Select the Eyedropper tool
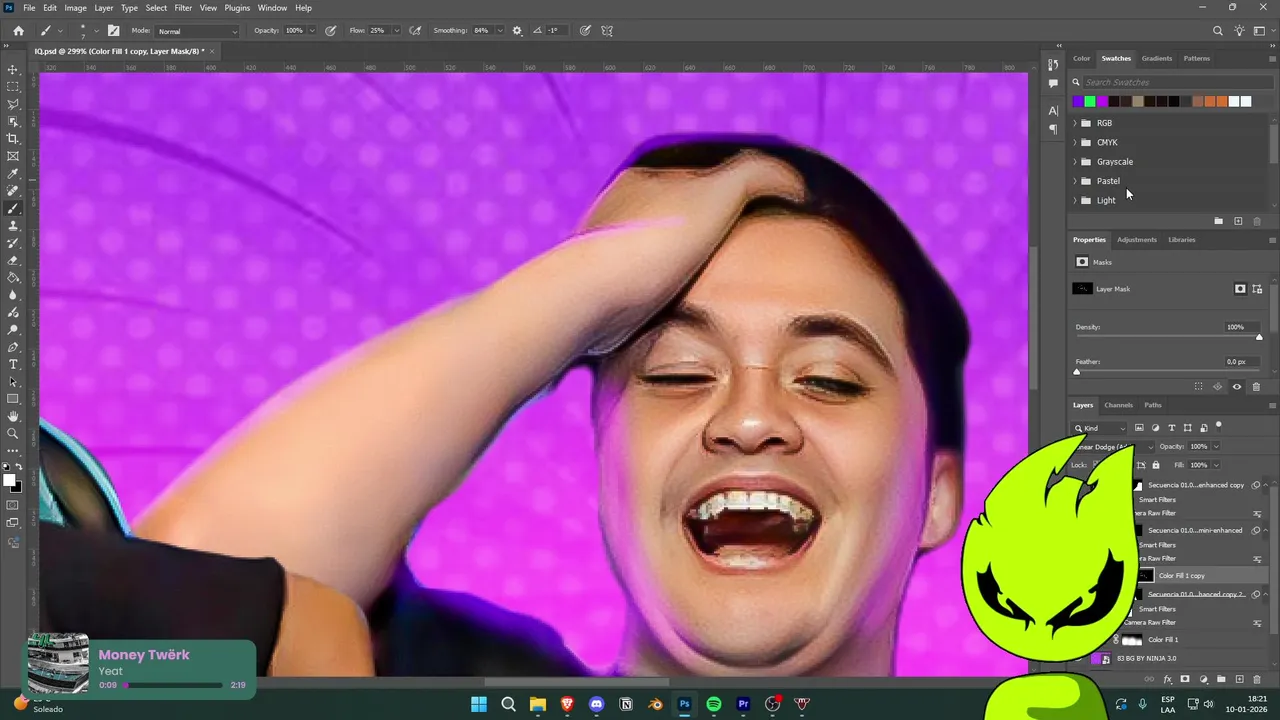The image size is (1280, 720). coord(13,174)
